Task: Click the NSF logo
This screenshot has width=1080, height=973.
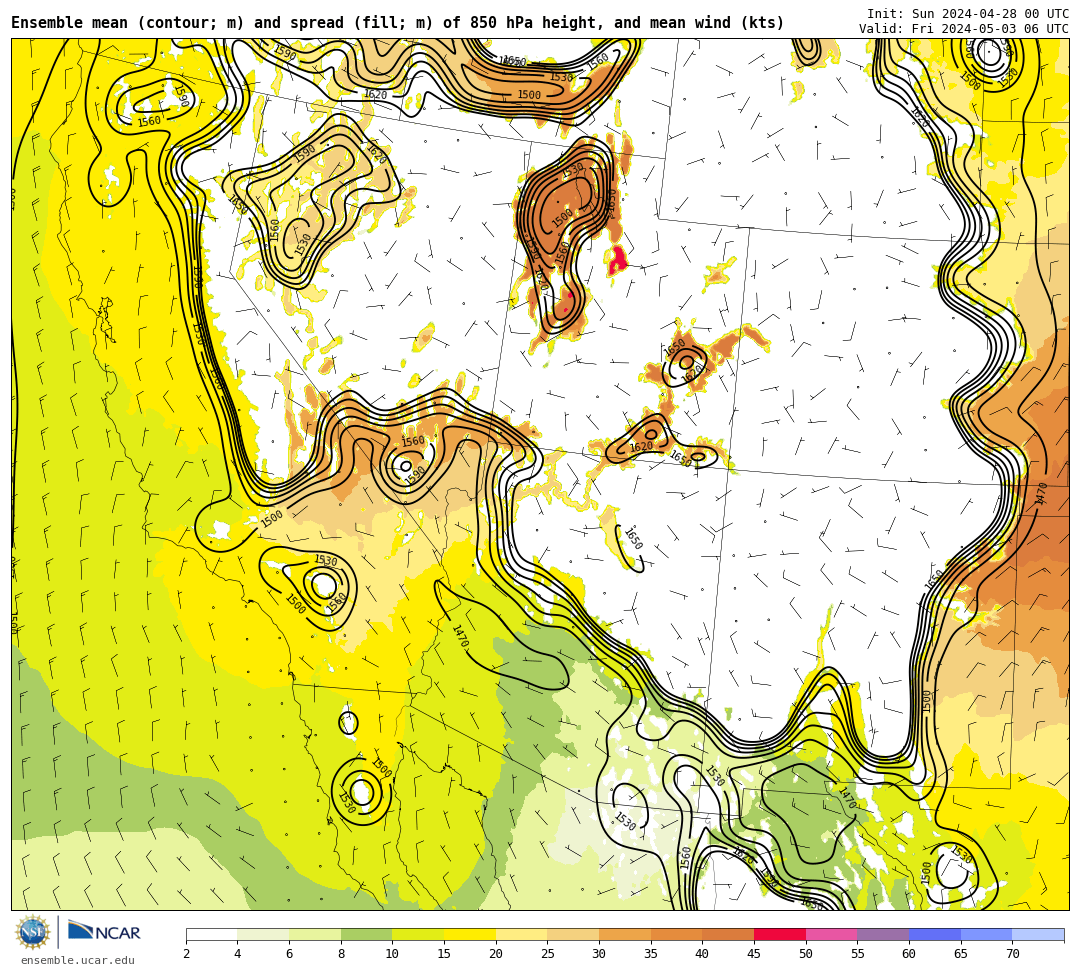Action: pyautogui.click(x=33, y=932)
